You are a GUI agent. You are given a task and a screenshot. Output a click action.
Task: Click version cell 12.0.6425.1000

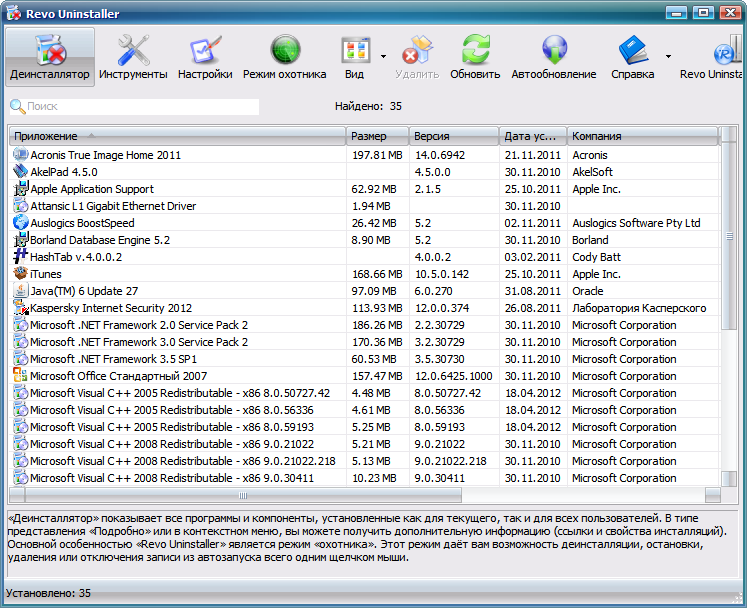coord(454,376)
